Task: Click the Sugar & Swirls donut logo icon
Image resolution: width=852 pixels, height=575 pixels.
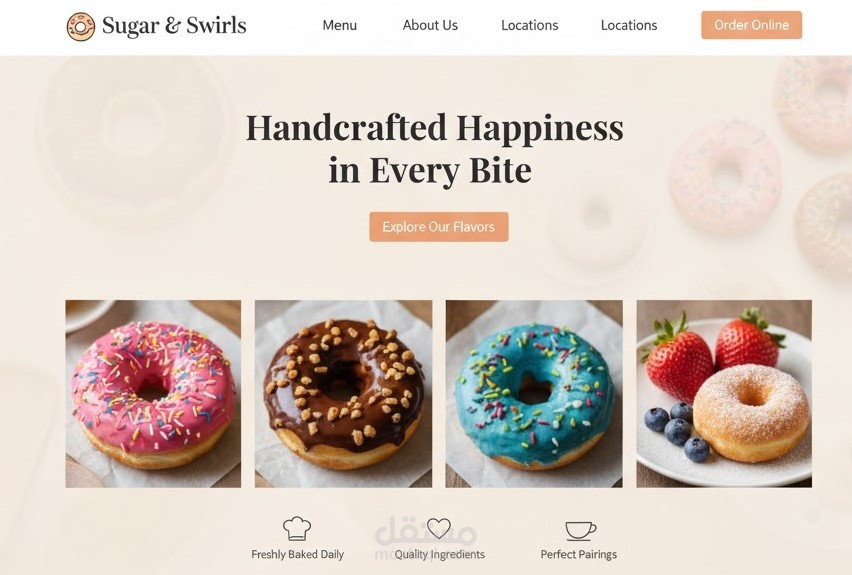Action: [x=80, y=26]
